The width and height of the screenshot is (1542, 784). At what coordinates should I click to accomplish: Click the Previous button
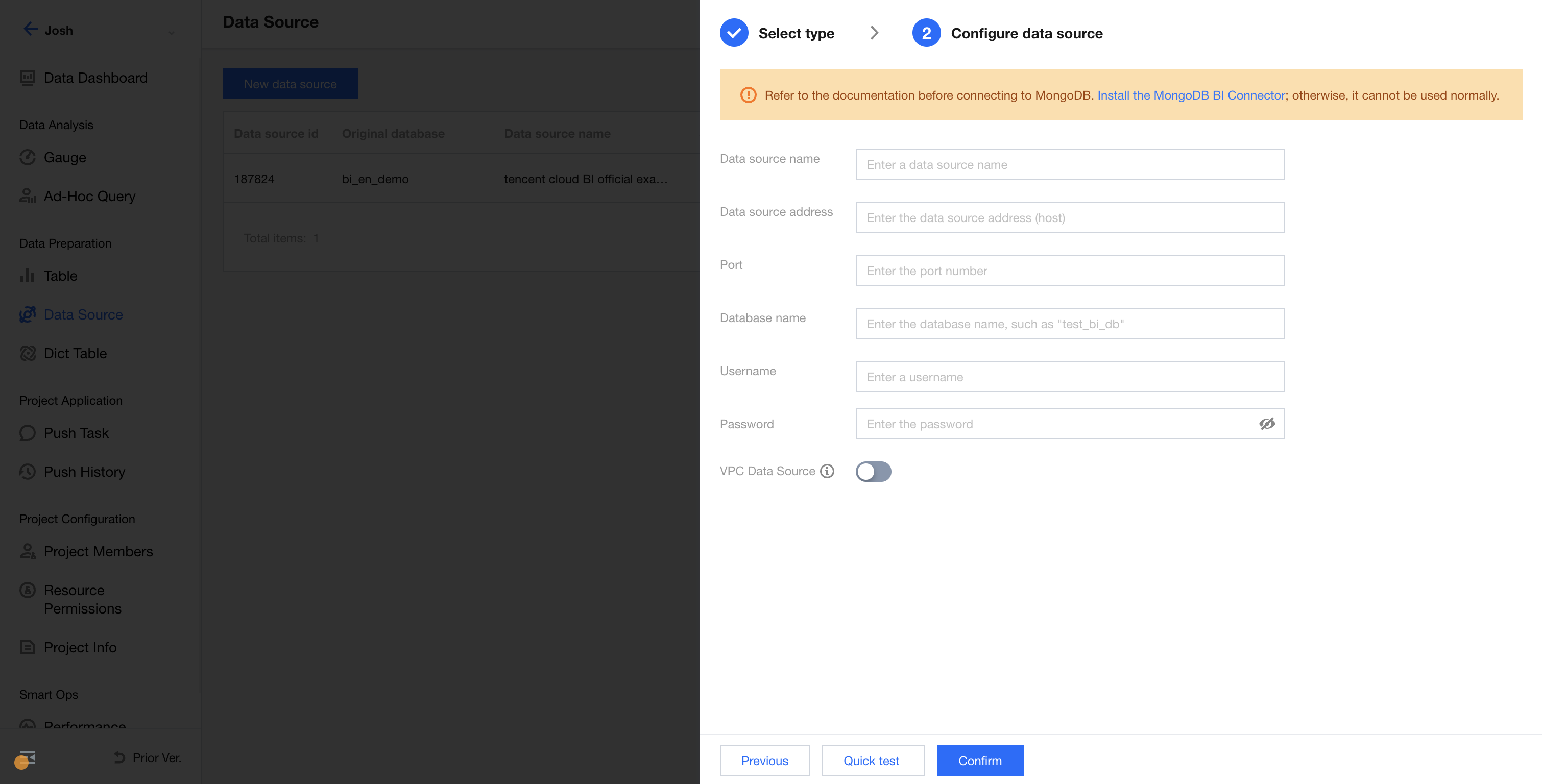(x=764, y=760)
